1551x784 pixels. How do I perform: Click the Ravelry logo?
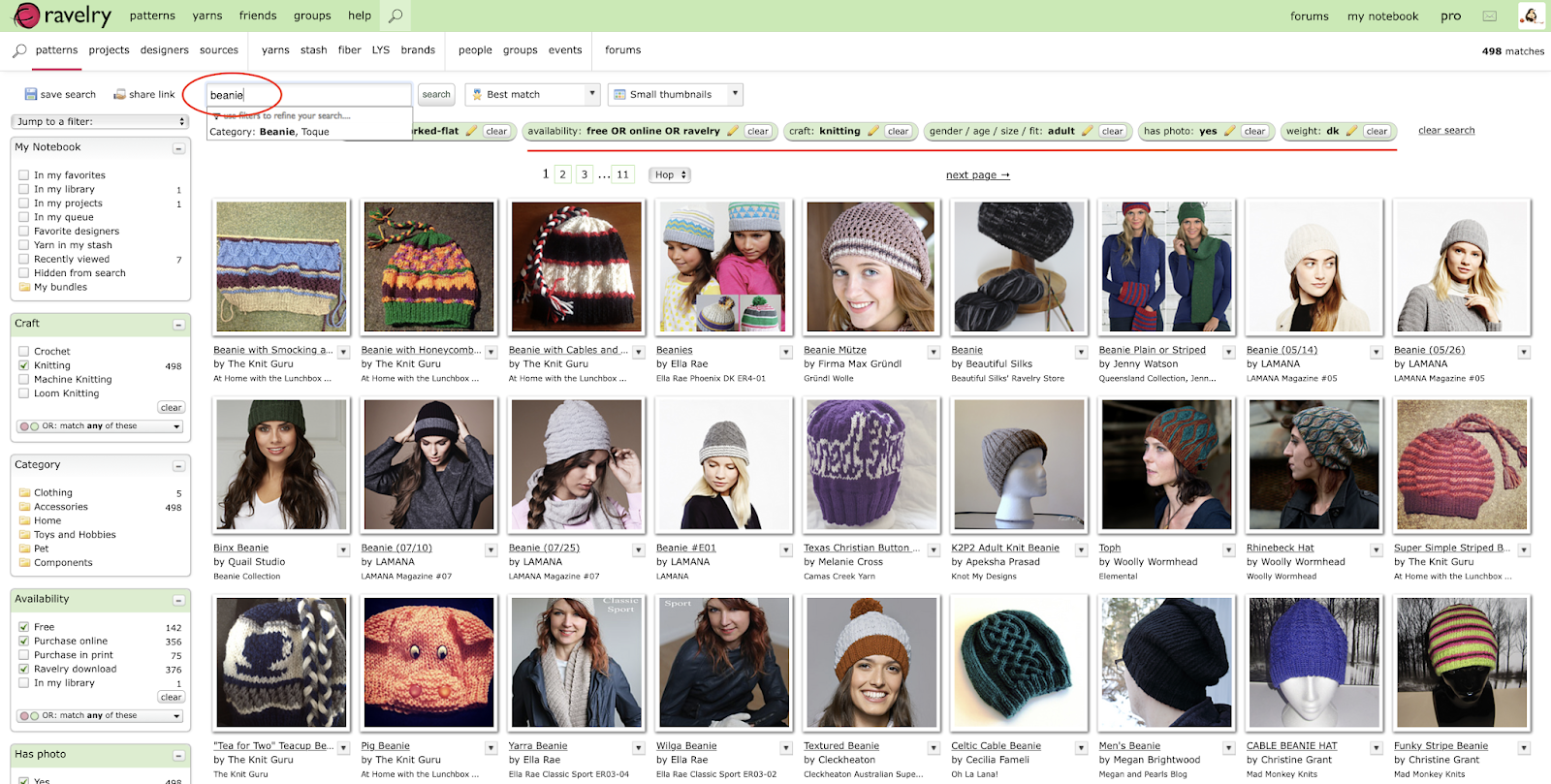[x=62, y=16]
